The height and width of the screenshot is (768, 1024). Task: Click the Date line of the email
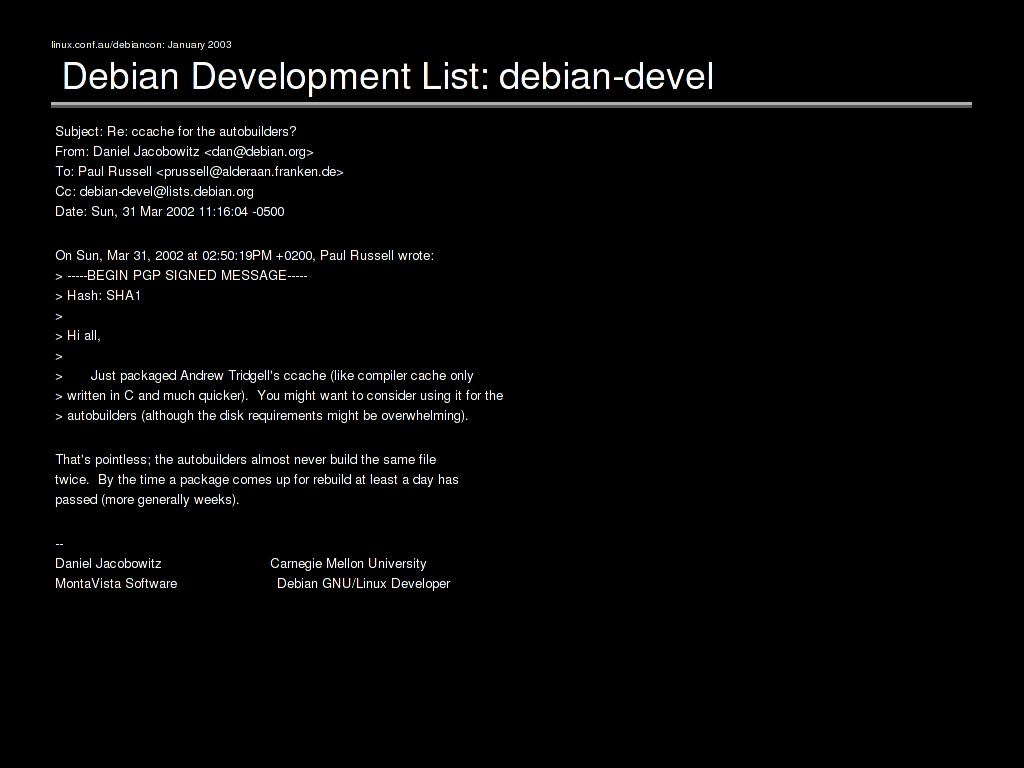pos(170,211)
